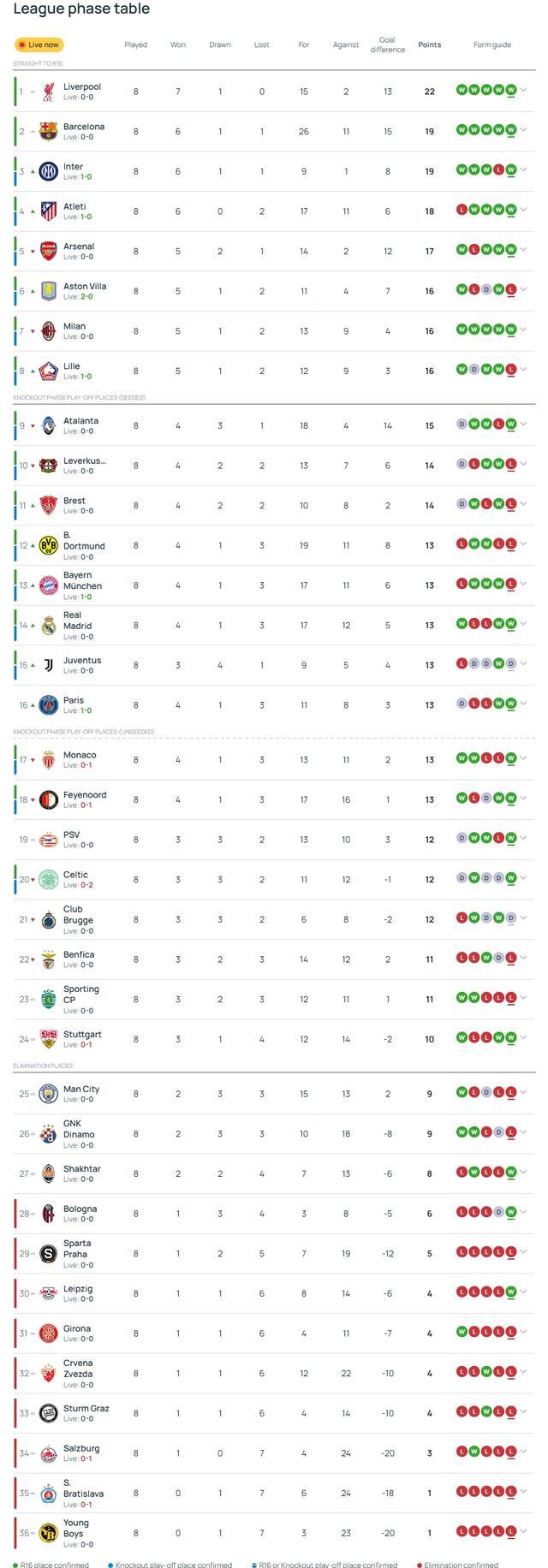
Task: Expand Atalanta's row chevron
Action: pyautogui.click(x=524, y=424)
